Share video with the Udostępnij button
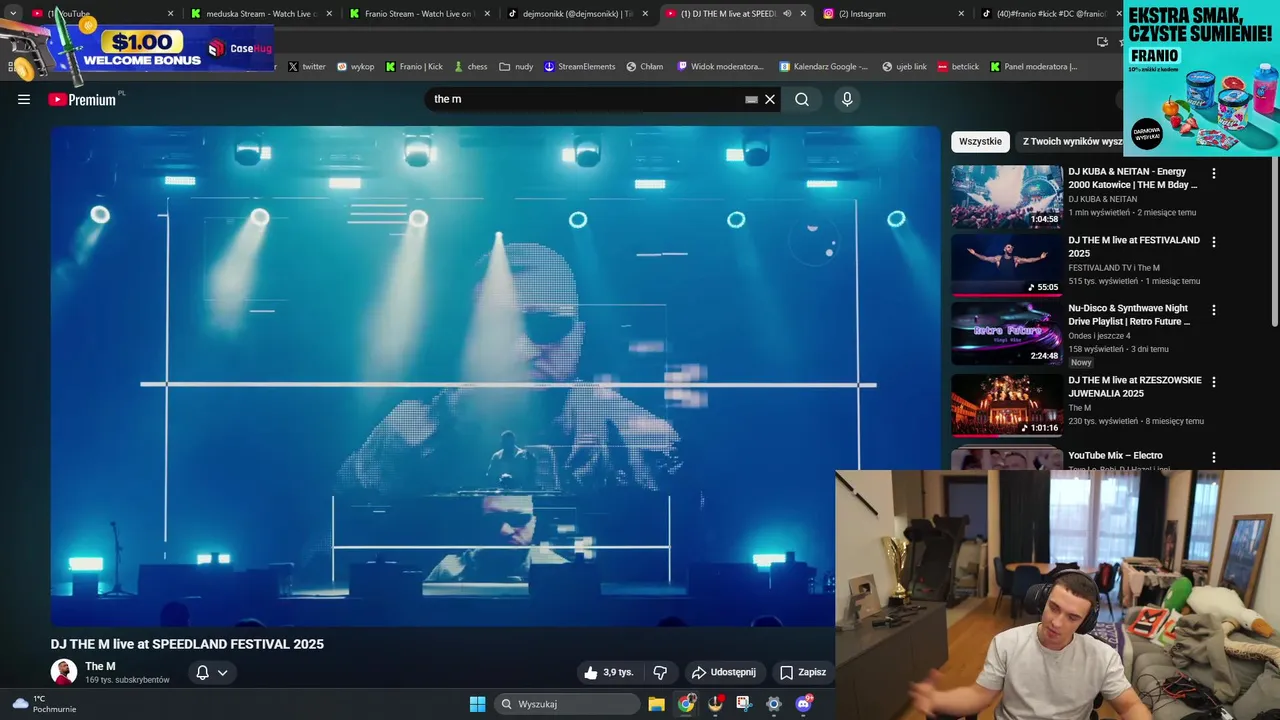Viewport: 1280px width, 720px height. click(724, 672)
